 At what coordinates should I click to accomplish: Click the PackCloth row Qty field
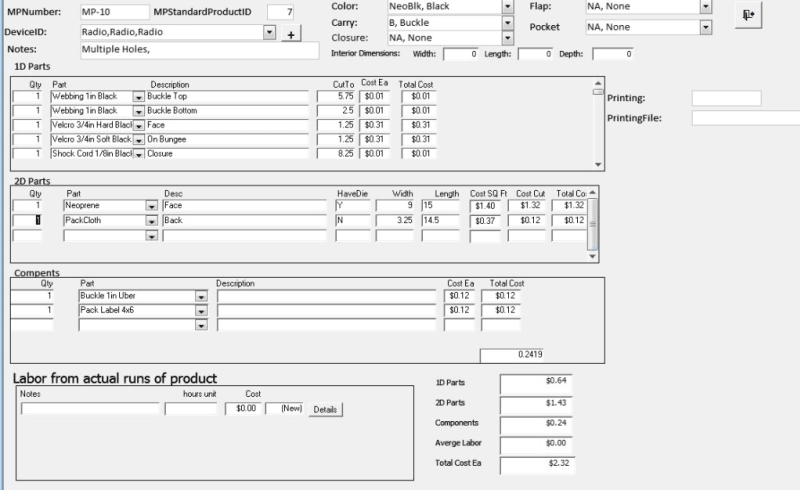[27, 220]
